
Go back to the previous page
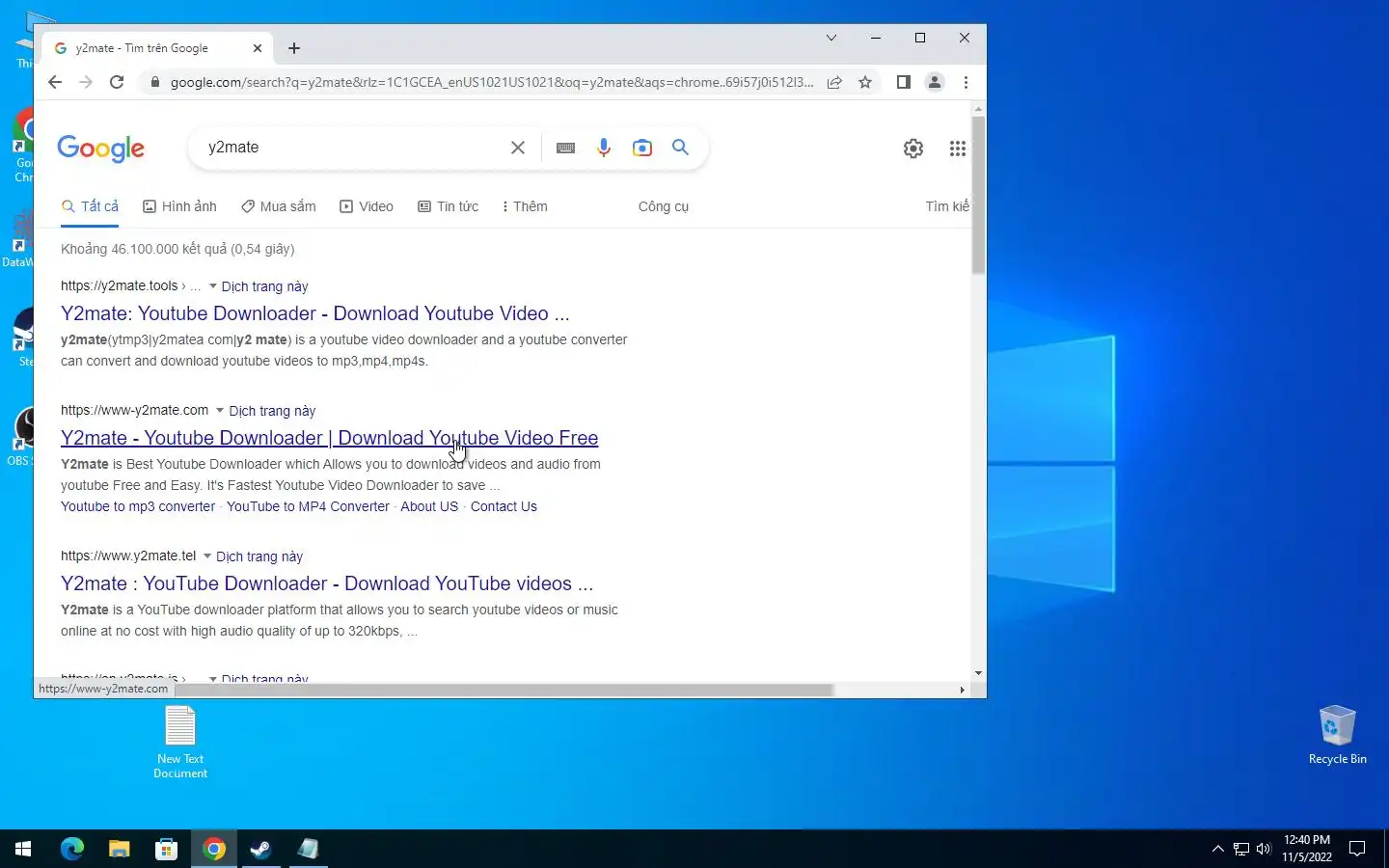click(55, 82)
